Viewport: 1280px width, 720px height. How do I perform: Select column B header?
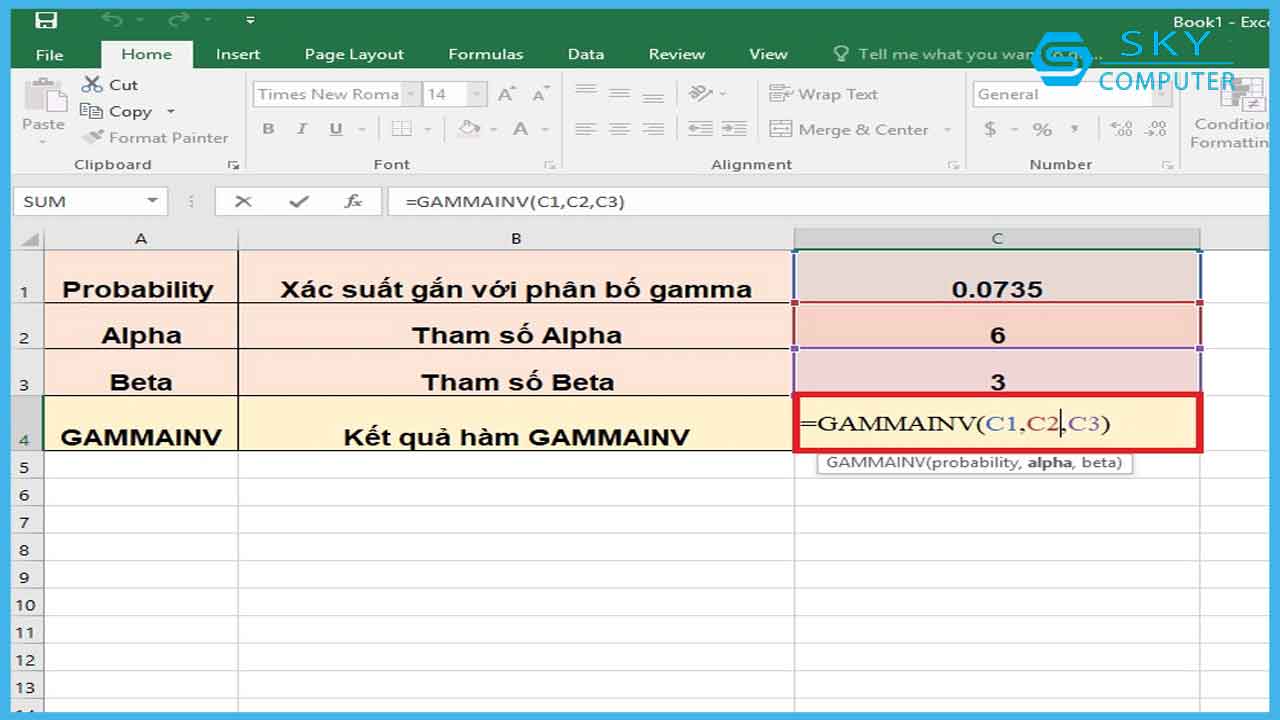point(516,239)
